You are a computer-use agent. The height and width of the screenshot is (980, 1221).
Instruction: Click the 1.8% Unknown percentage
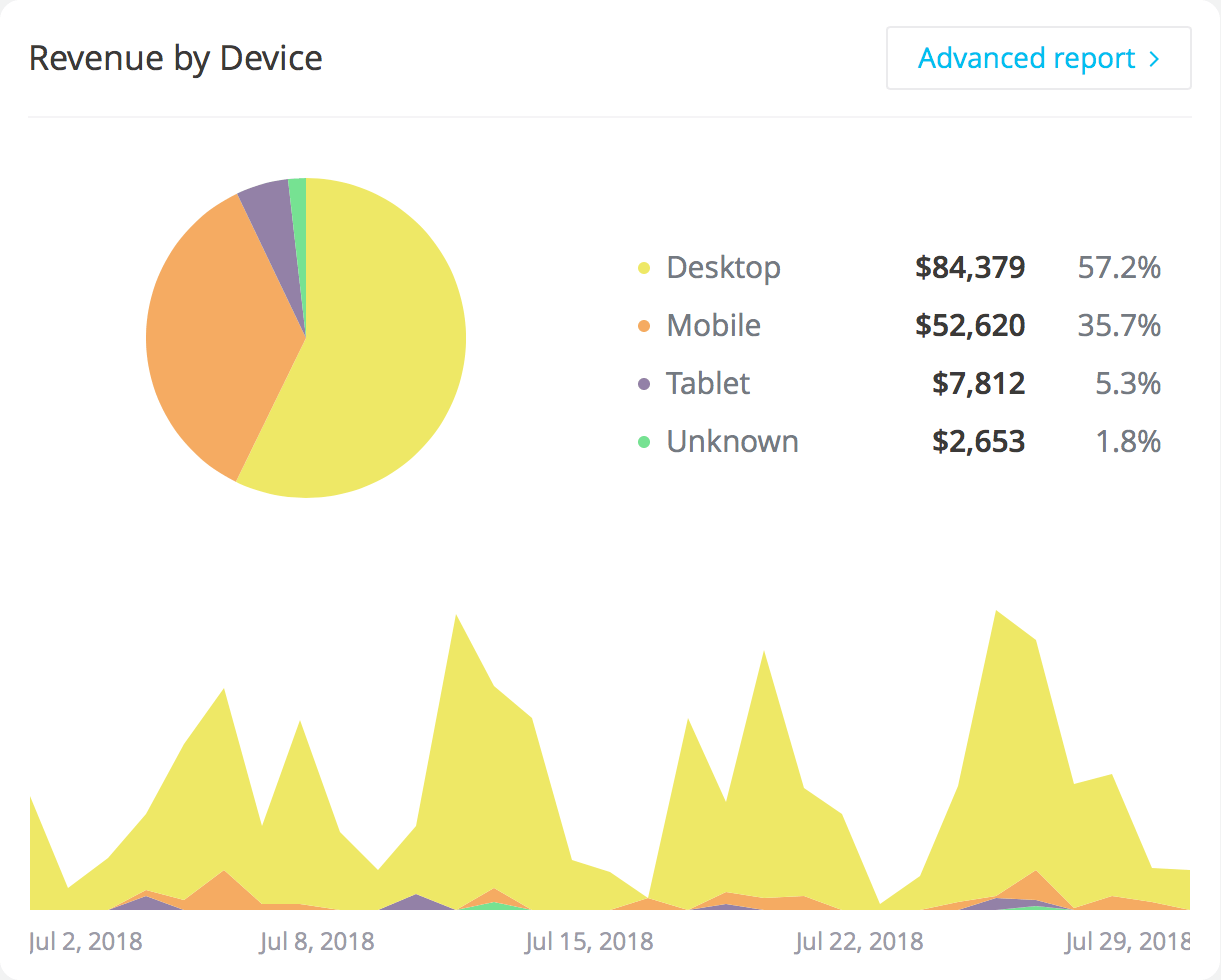click(1128, 442)
